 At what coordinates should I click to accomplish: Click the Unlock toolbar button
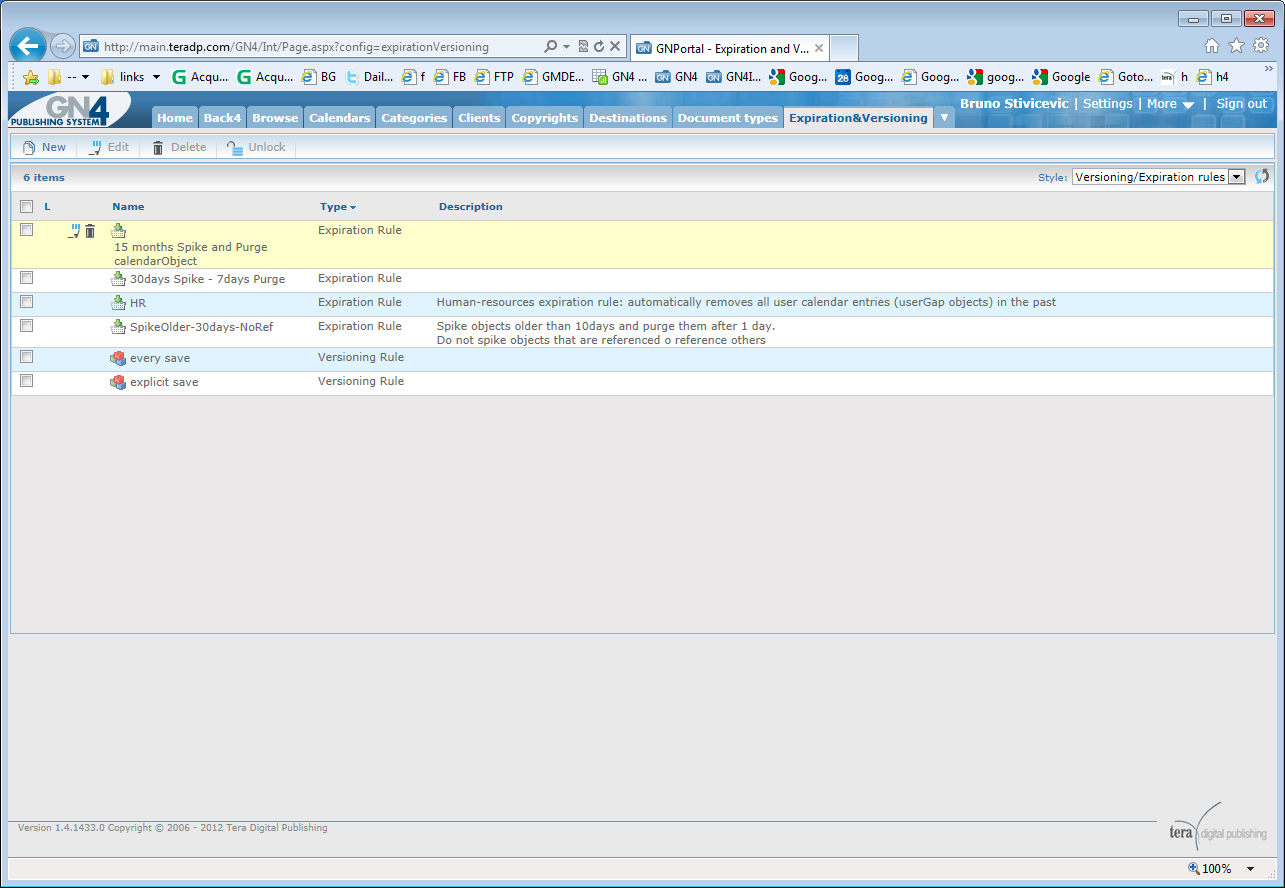(x=256, y=147)
